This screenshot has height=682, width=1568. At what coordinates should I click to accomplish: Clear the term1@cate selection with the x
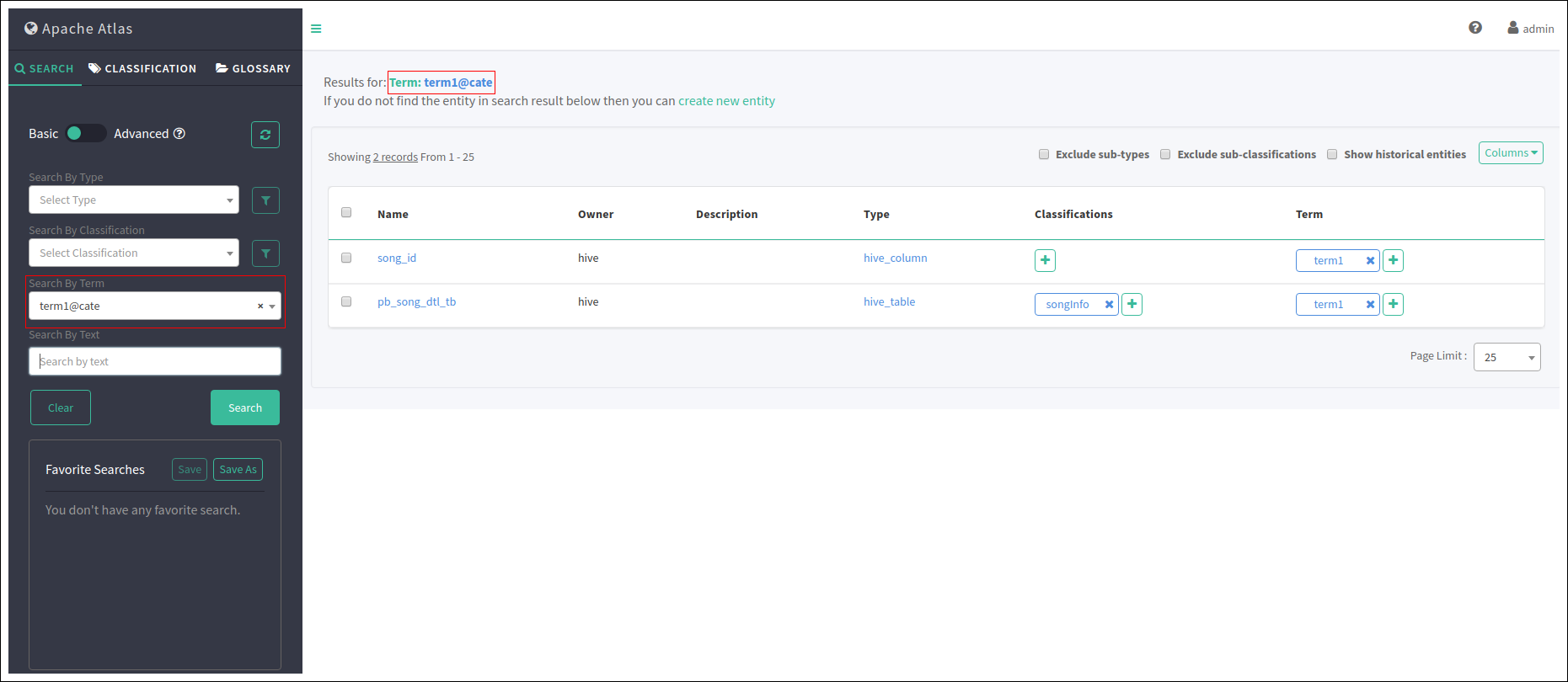coord(260,306)
